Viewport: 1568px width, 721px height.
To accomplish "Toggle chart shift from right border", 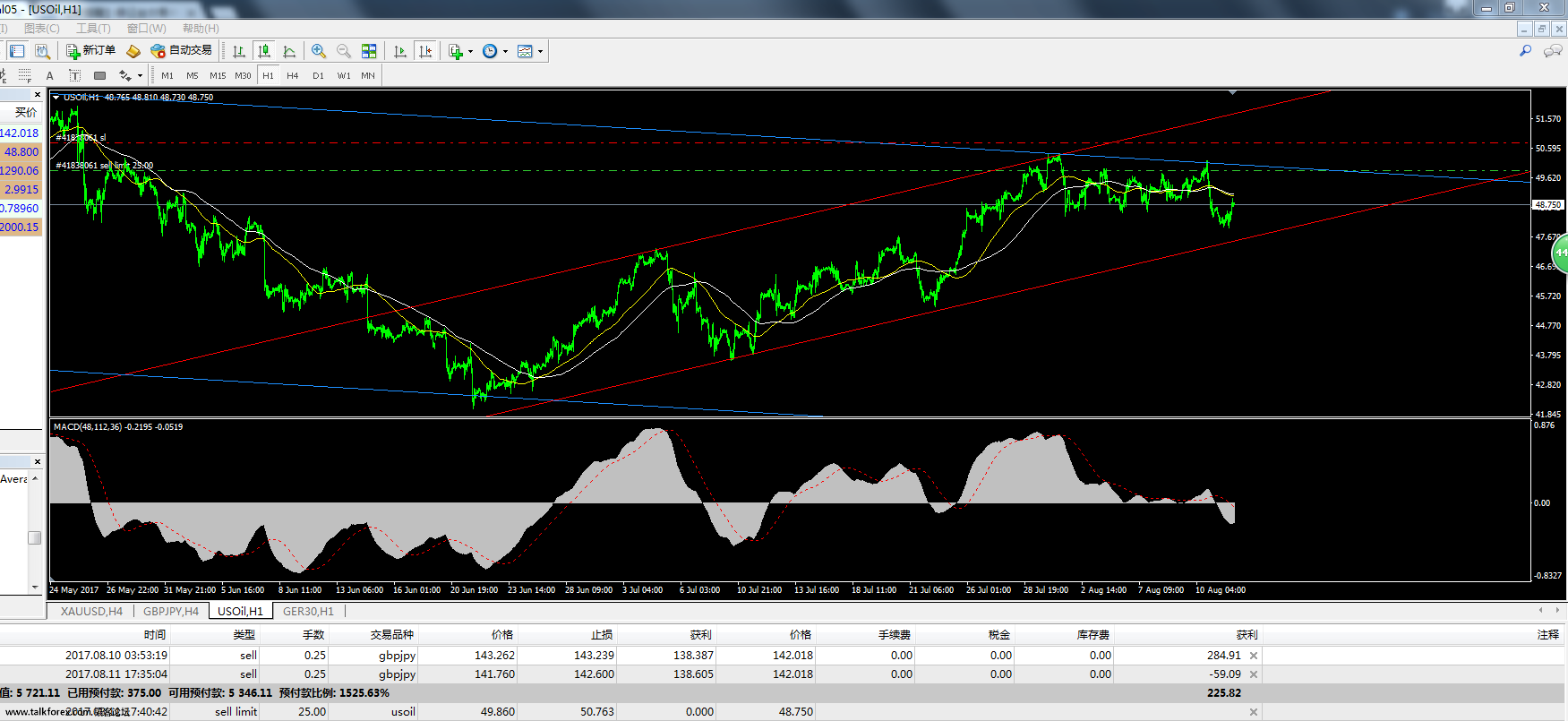I will click(425, 51).
